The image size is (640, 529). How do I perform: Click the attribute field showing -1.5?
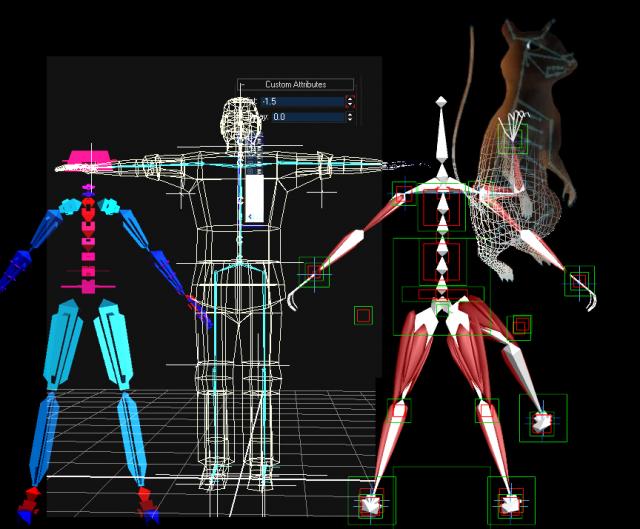(302, 101)
